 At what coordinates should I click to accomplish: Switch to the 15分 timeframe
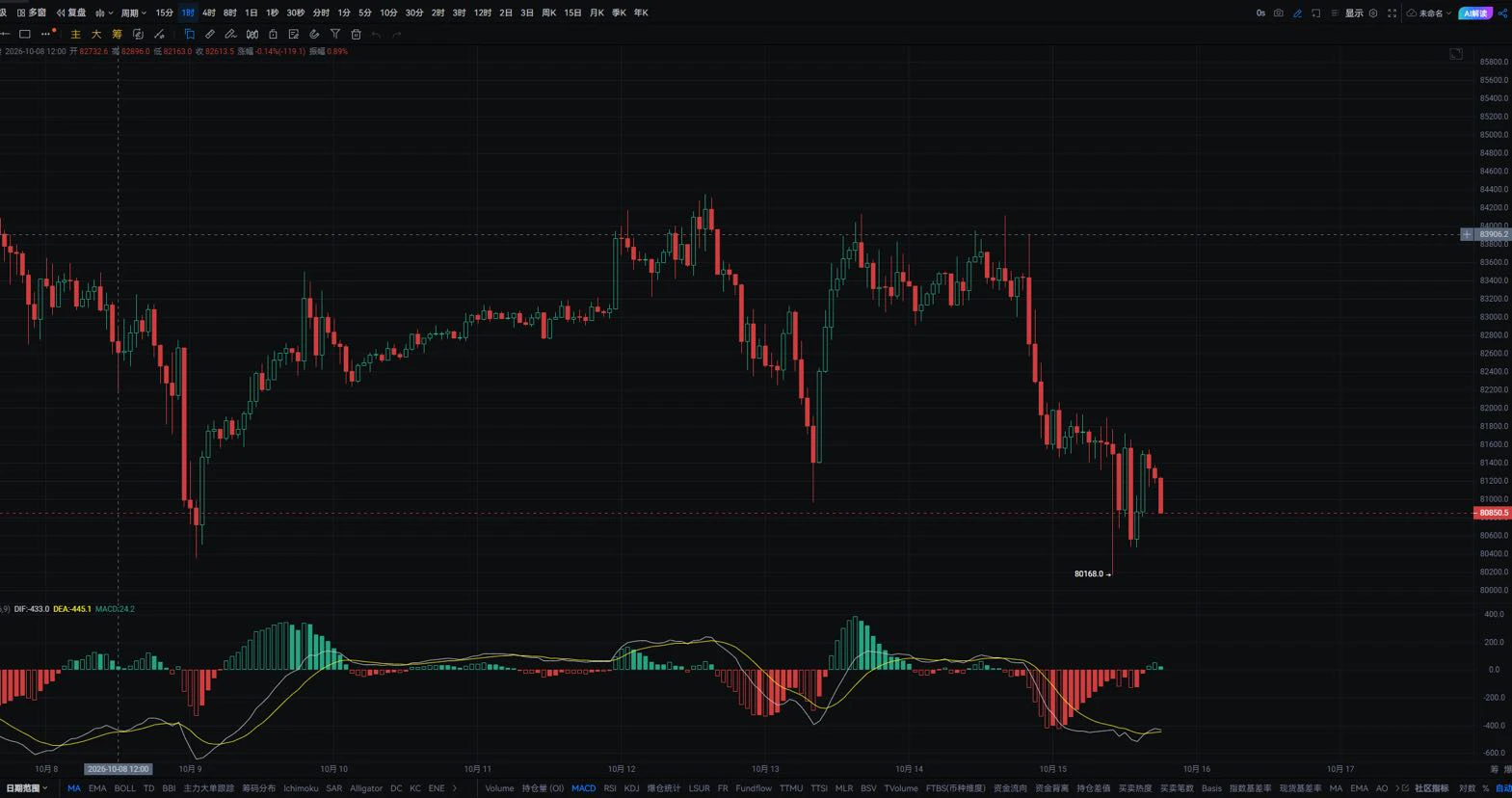pos(165,13)
